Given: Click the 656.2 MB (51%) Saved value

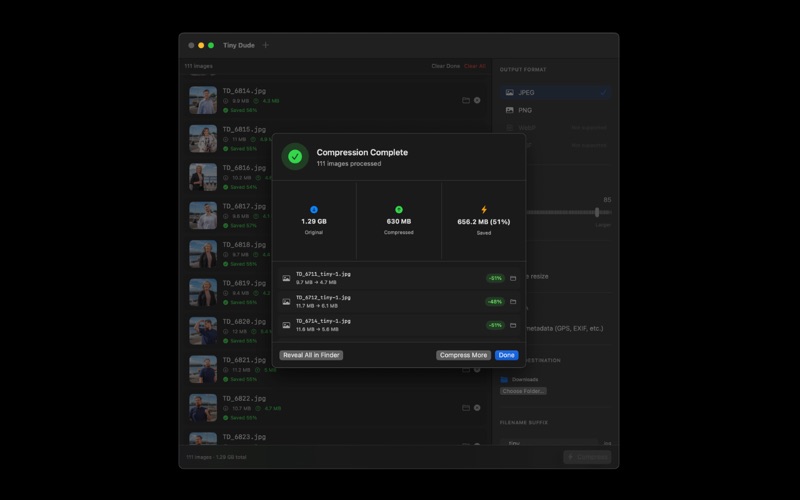Looking at the screenshot, I should click(x=484, y=221).
